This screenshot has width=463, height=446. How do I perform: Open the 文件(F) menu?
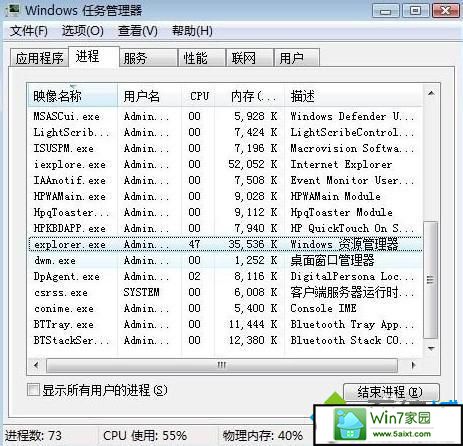pyautogui.click(x=28, y=31)
